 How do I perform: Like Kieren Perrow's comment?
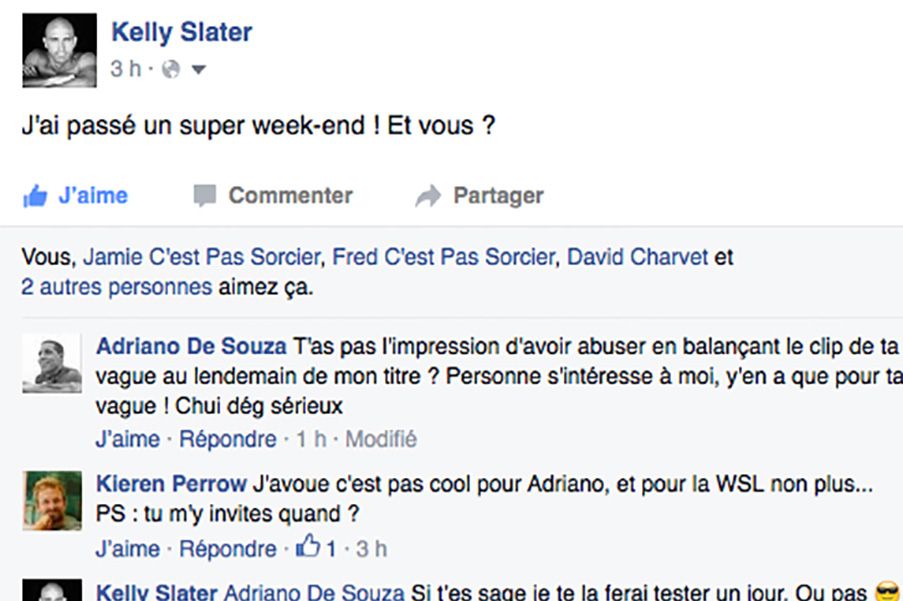[x=127, y=549]
